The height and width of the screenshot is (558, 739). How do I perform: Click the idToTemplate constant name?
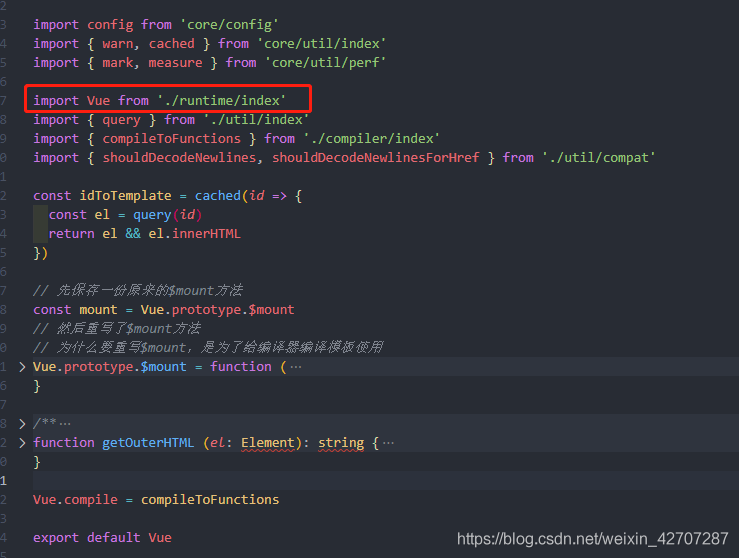tap(125, 196)
